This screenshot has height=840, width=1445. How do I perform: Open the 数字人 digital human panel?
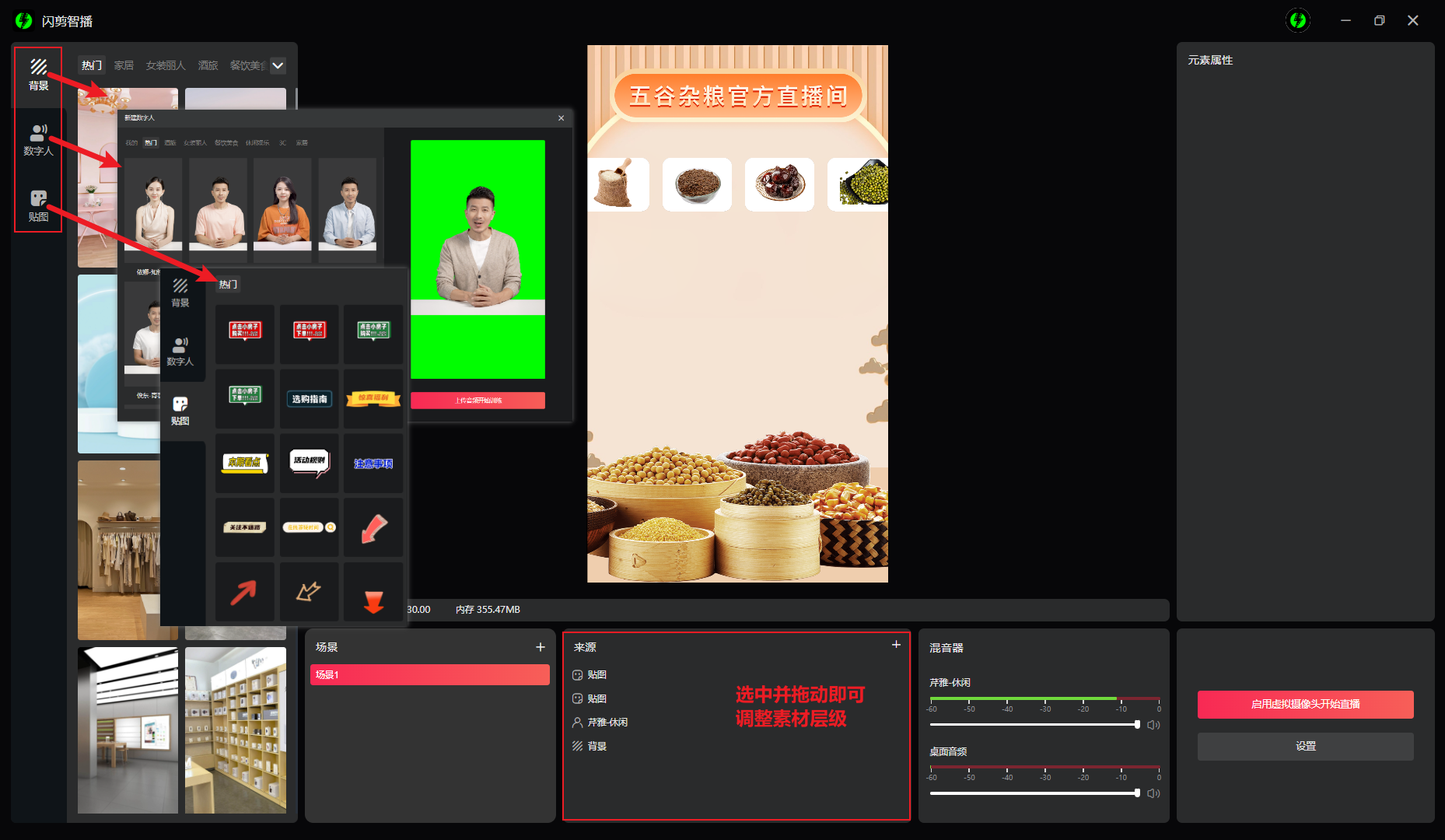pos(38,140)
